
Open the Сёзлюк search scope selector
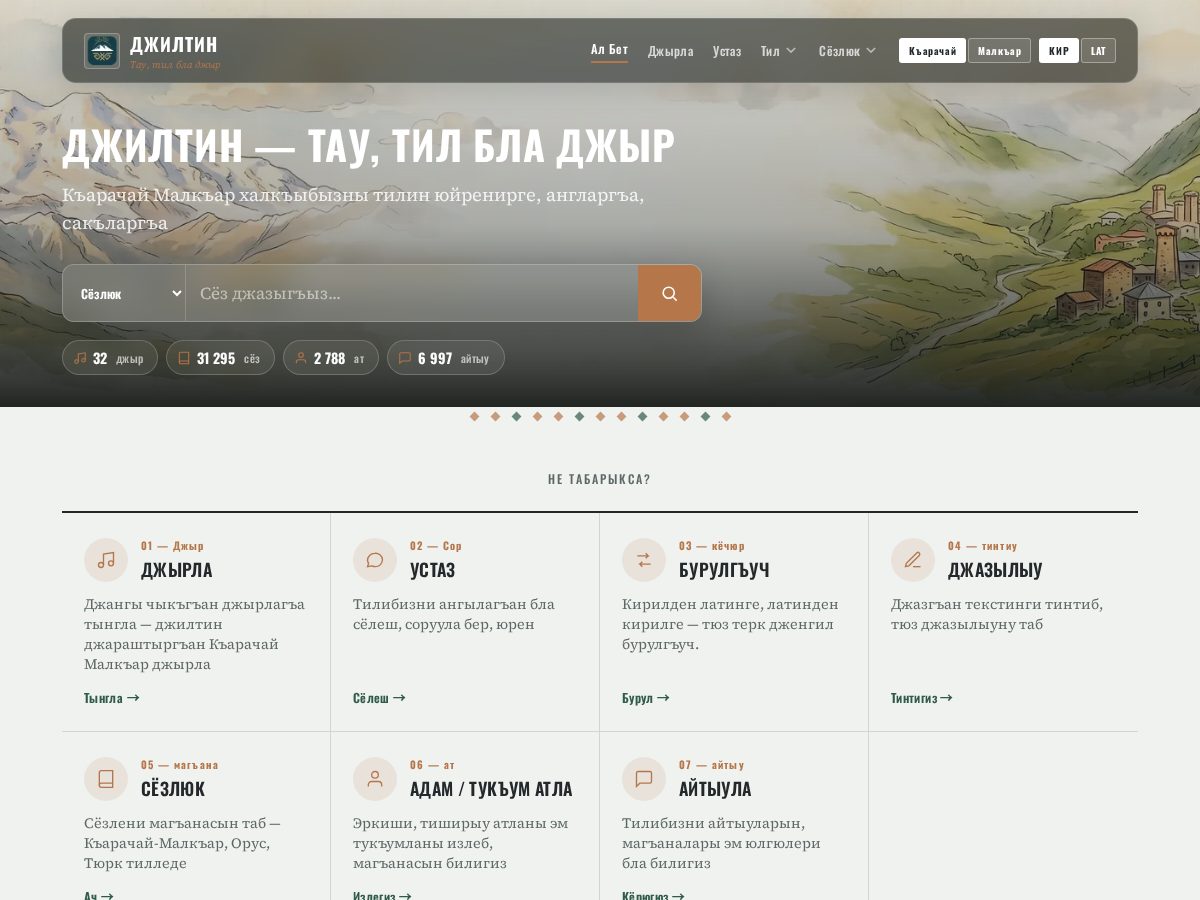(124, 293)
